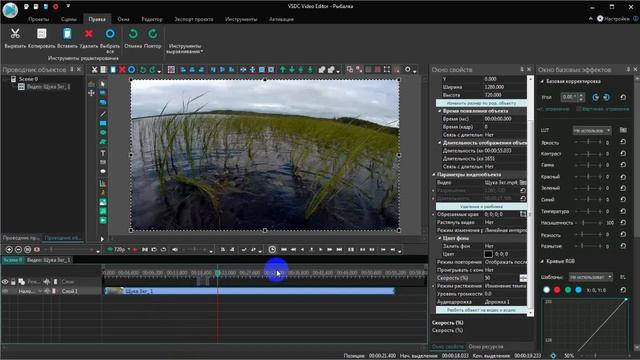Select the Line drawing tool in the left toolbar
The width and height of the screenshot is (640, 360).
click(x=103, y=114)
